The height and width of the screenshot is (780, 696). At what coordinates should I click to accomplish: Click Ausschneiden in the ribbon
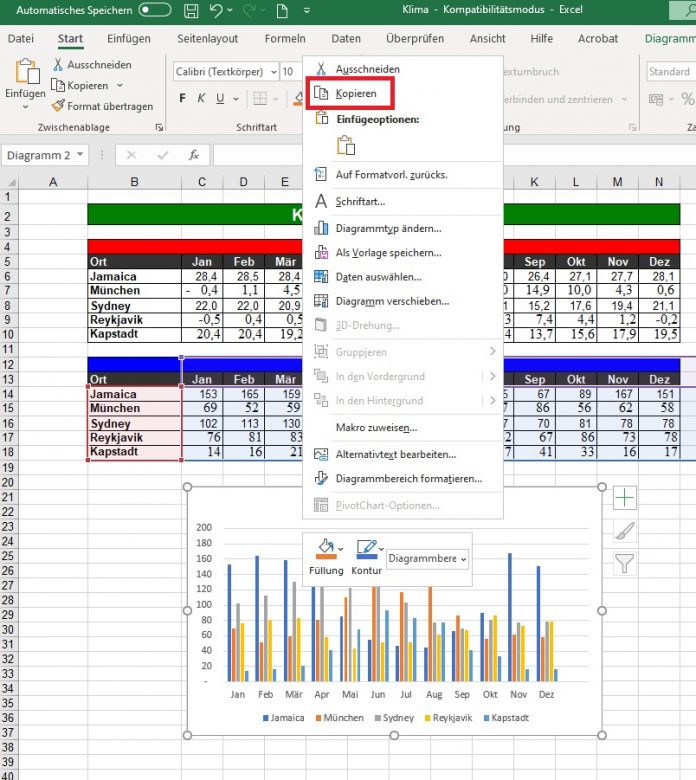point(93,65)
